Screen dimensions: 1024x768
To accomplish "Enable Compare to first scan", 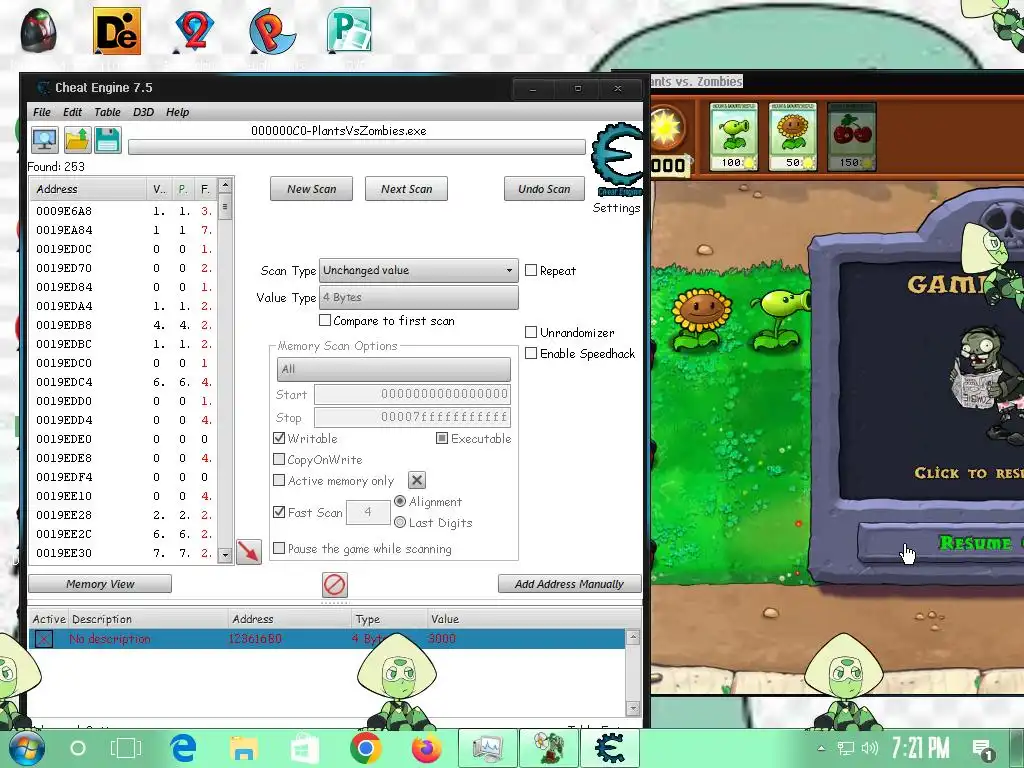I will coord(325,321).
